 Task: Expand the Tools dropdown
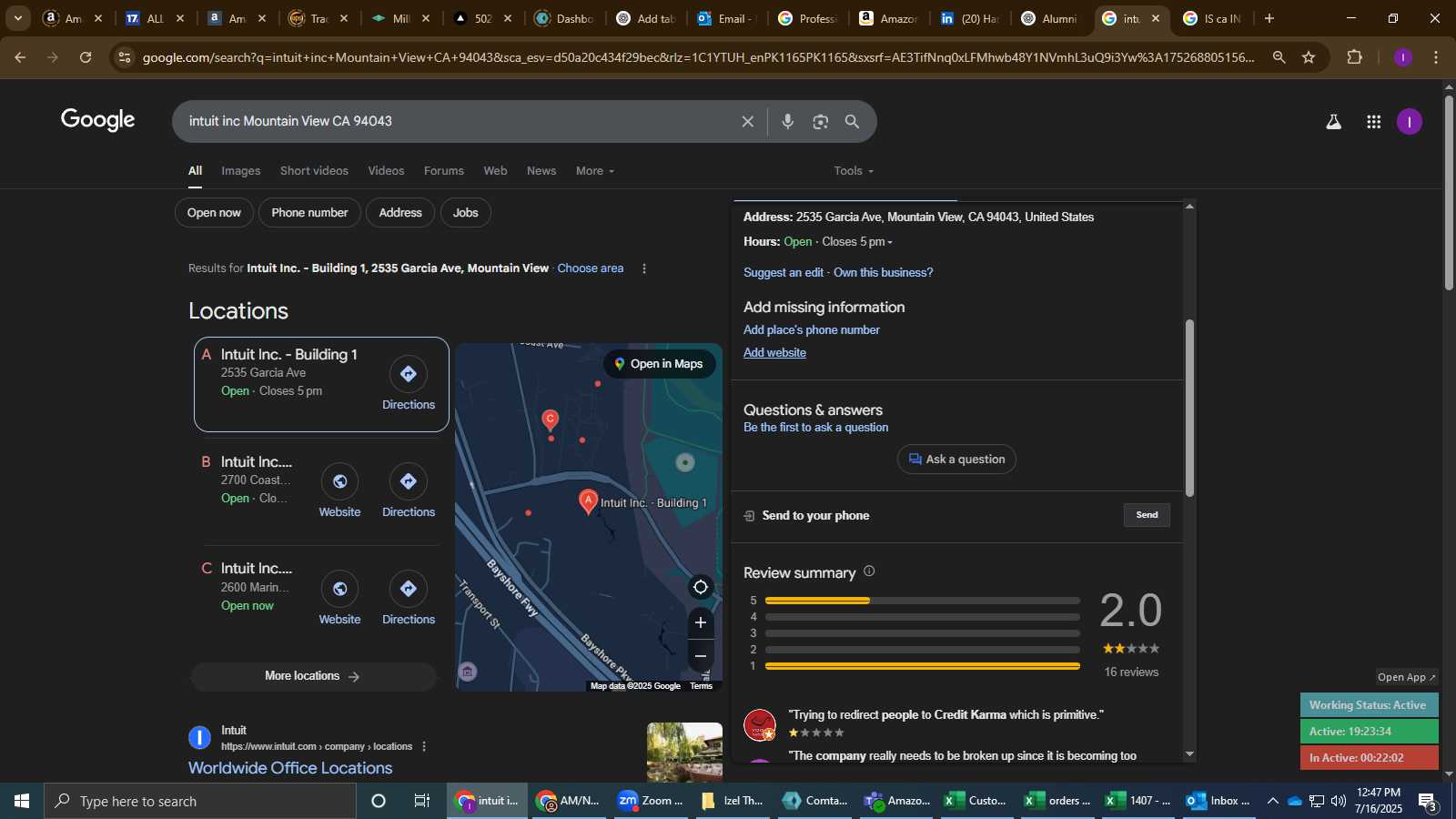click(x=854, y=171)
